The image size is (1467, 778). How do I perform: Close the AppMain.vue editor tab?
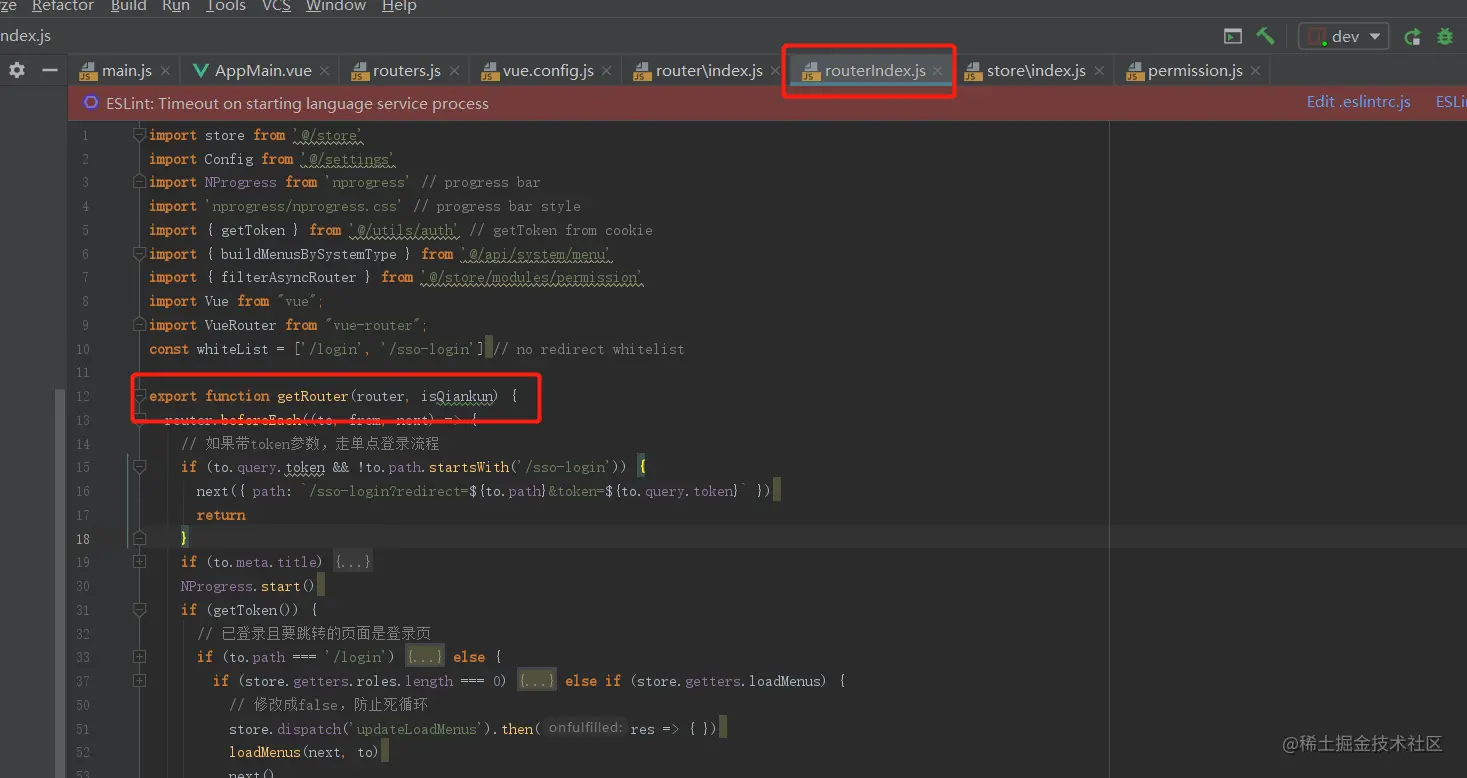tap(326, 71)
